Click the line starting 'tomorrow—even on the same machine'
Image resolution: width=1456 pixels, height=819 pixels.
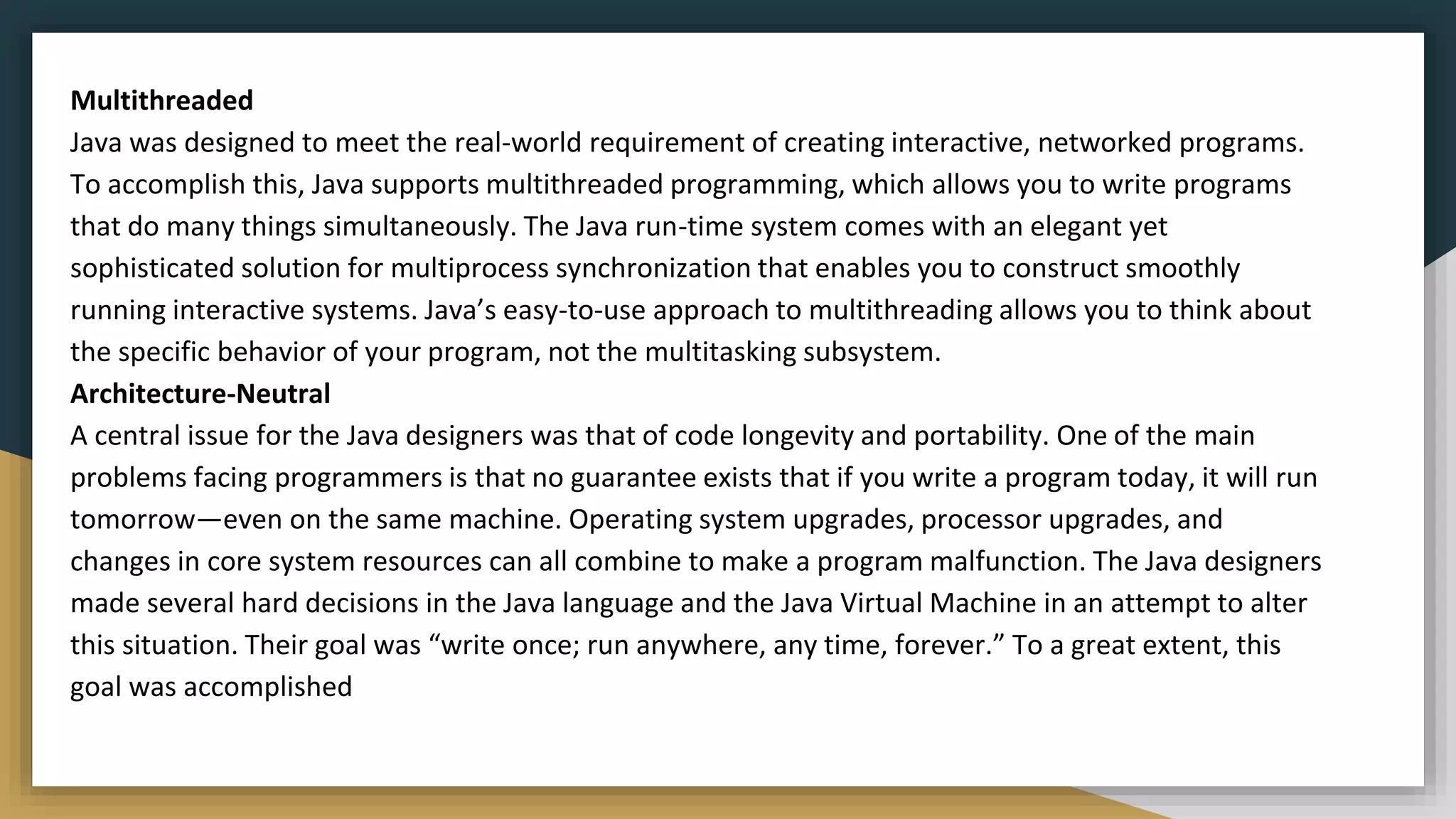[x=646, y=520]
